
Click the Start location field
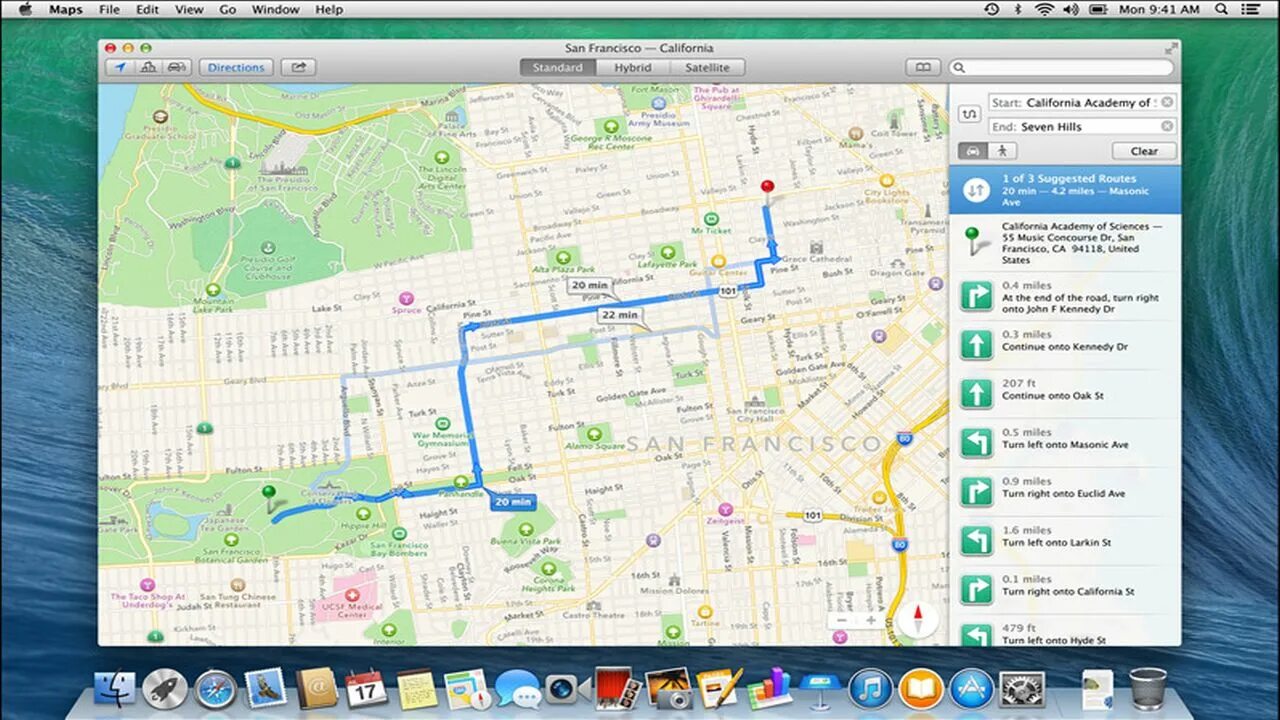coord(1082,102)
